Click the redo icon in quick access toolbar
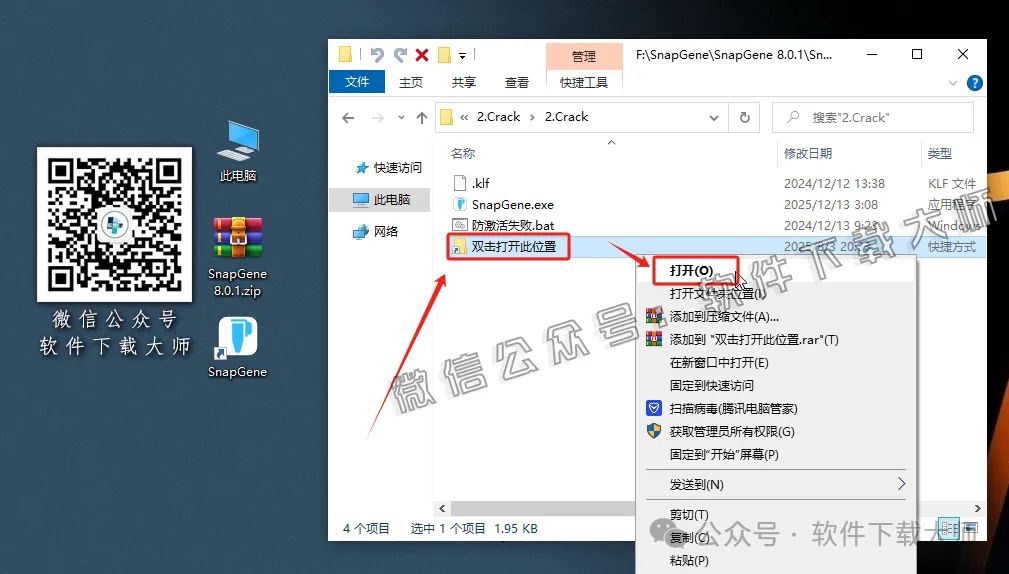Screen dimensions: 1009x574 (x=400, y=55)
